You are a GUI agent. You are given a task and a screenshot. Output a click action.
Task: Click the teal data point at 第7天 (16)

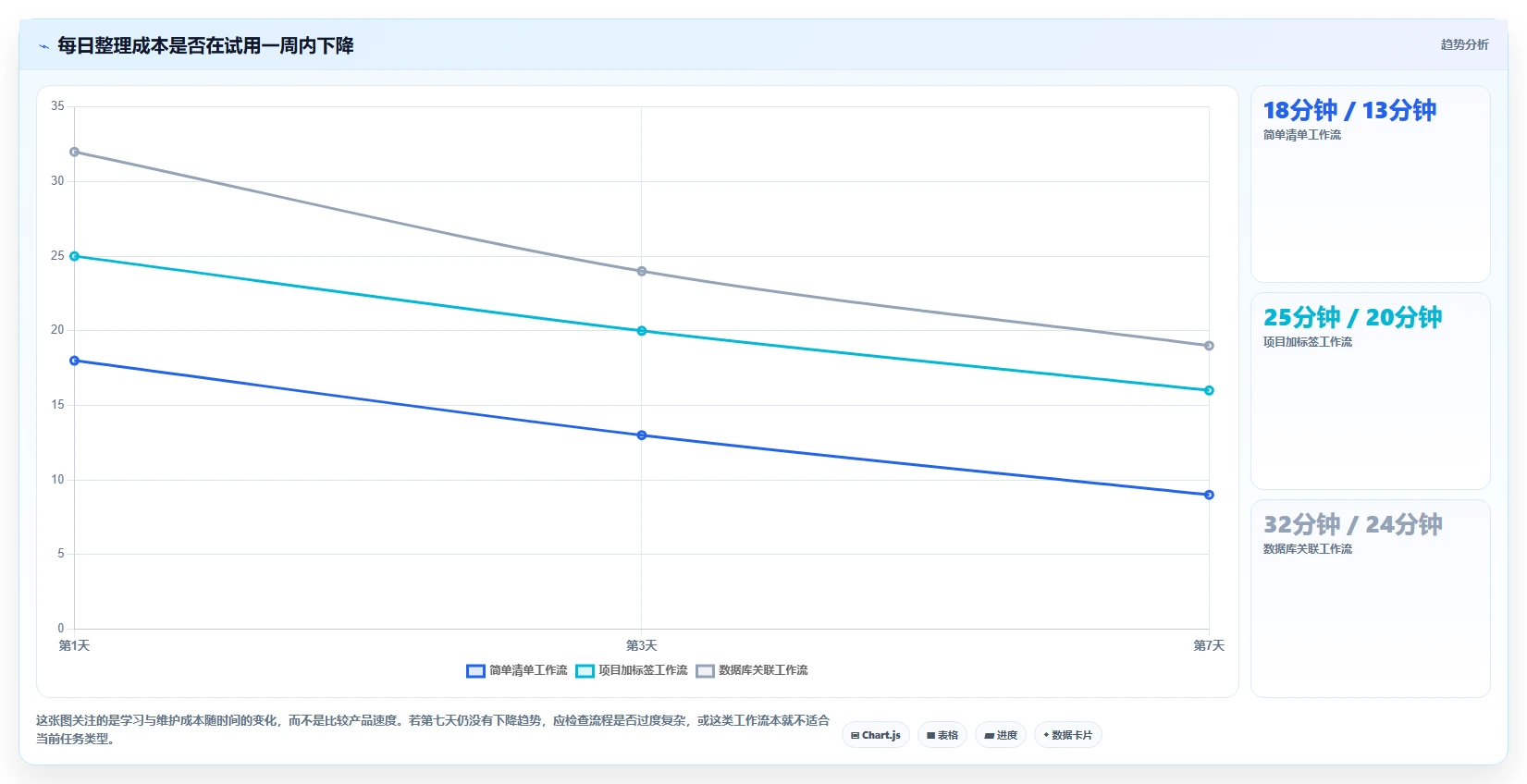click(1209, 390)
